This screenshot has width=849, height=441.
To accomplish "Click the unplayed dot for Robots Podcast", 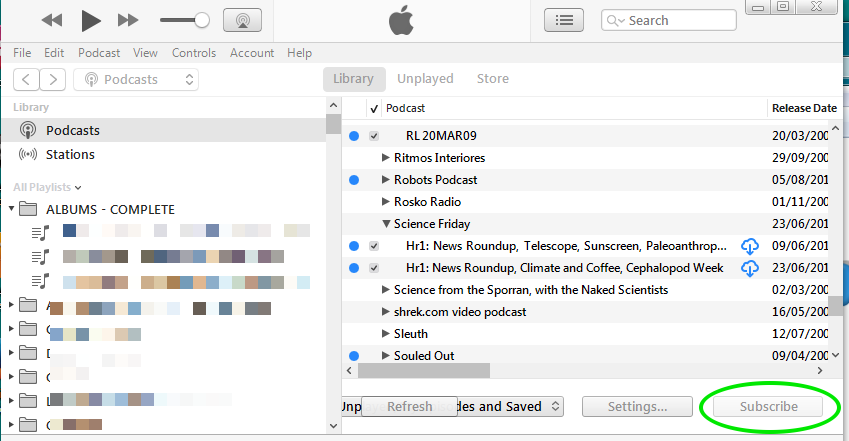I will coord(354,180).
